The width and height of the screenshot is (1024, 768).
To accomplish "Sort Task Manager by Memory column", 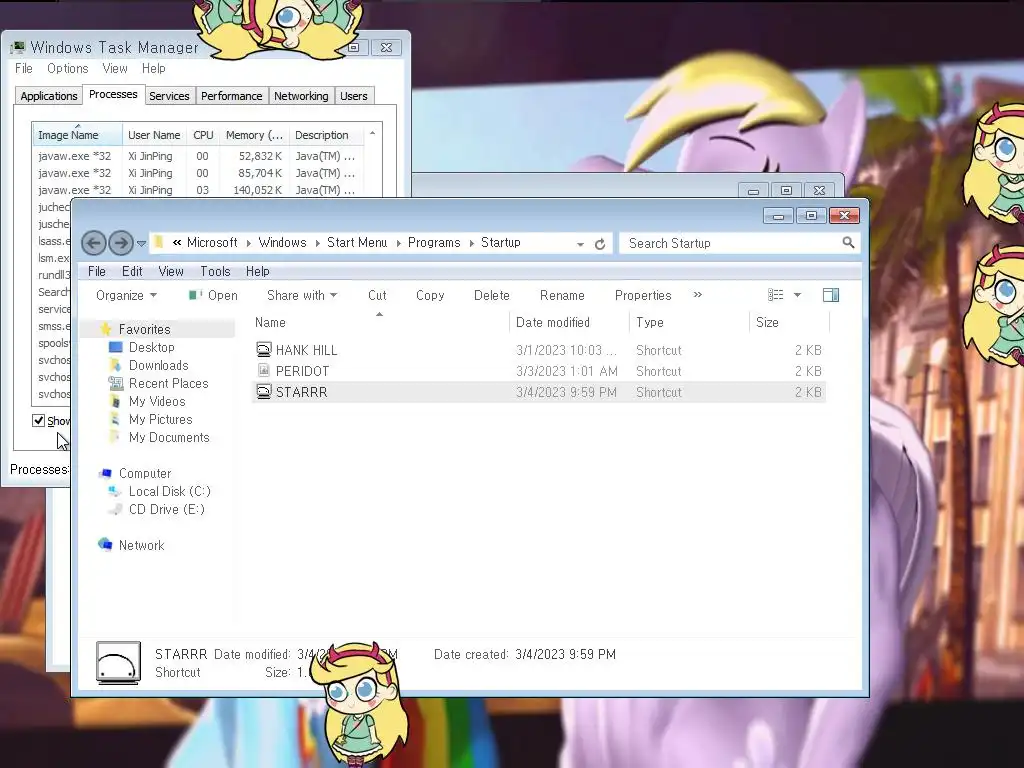I will (x=254, y=135).
